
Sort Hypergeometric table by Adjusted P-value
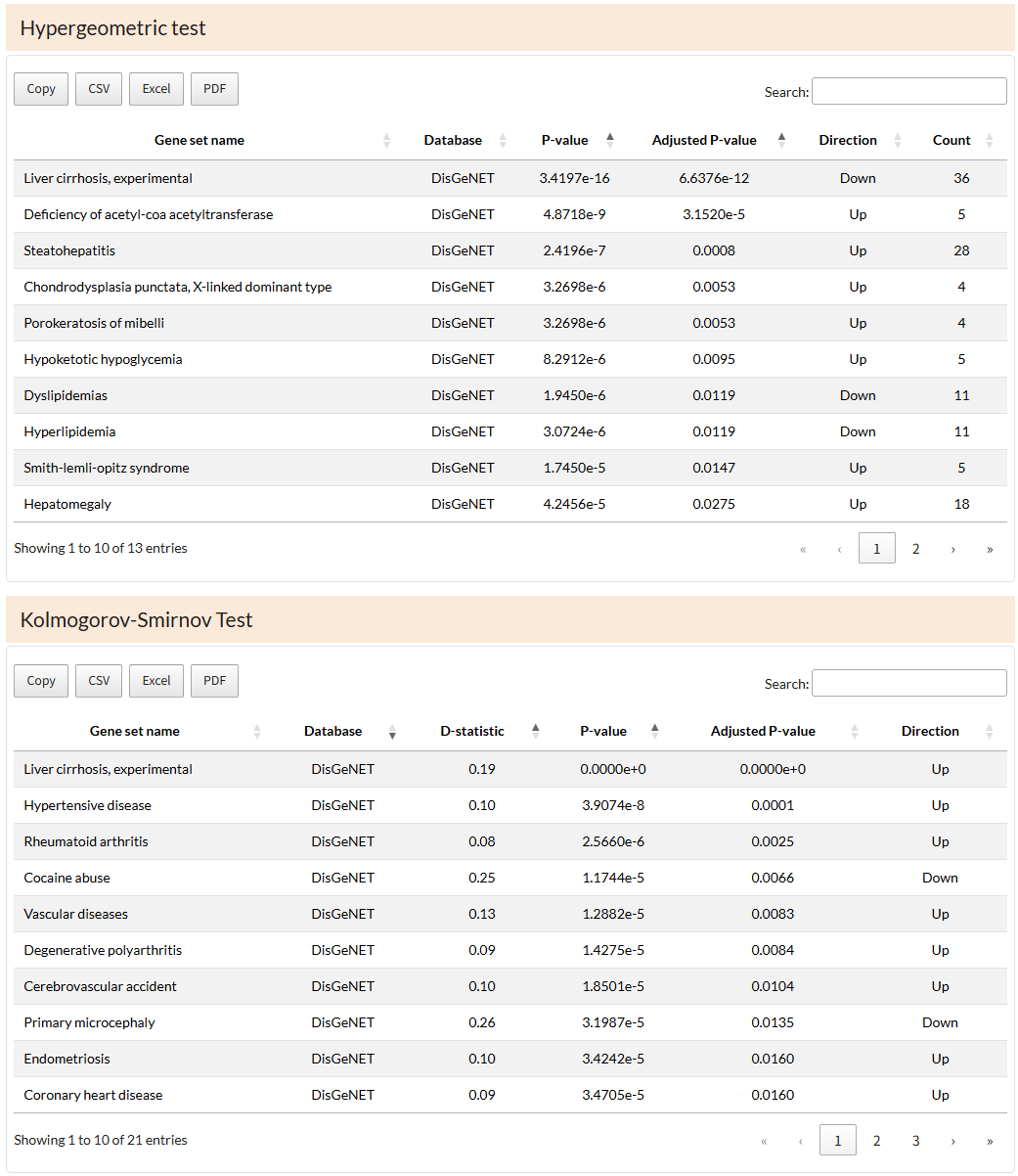click(709, 140)
